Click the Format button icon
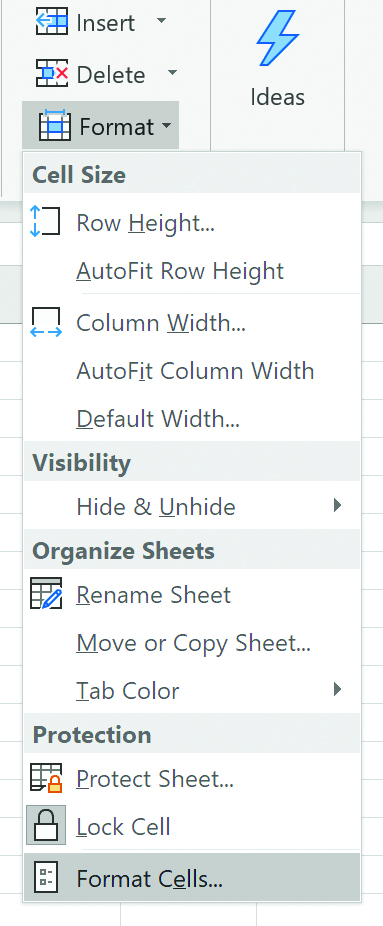Viewport: 383px width, 926px height. point(55,126)
